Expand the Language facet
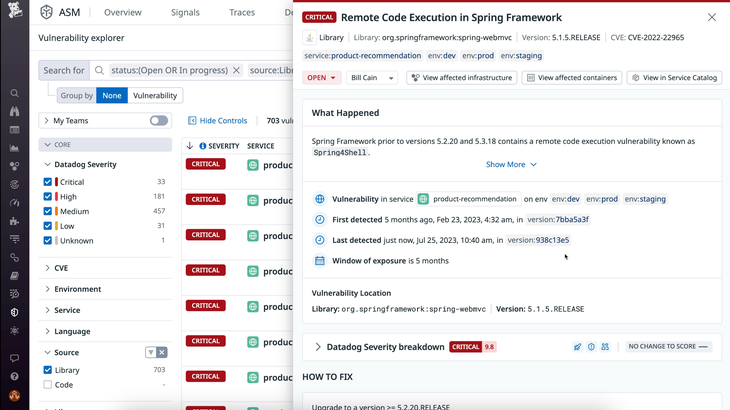 pos(47,331)
